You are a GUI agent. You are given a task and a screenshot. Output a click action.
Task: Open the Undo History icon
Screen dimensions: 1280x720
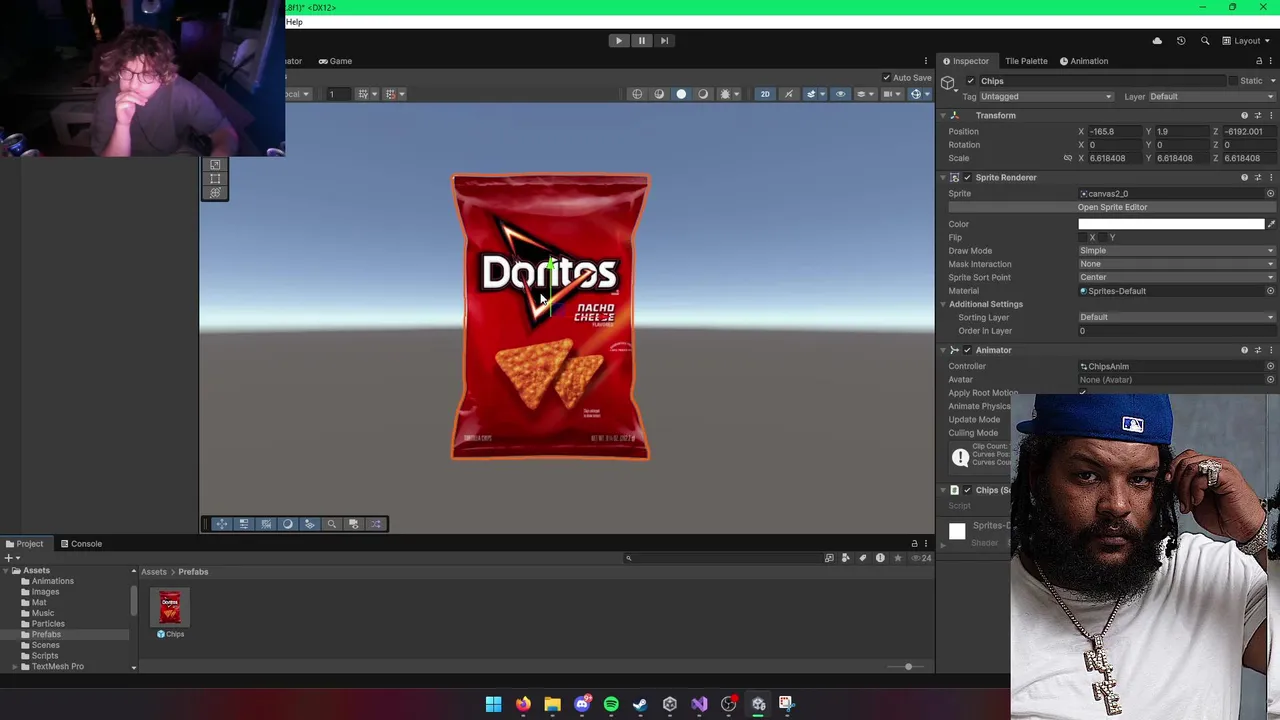[x=1181, y=41]
